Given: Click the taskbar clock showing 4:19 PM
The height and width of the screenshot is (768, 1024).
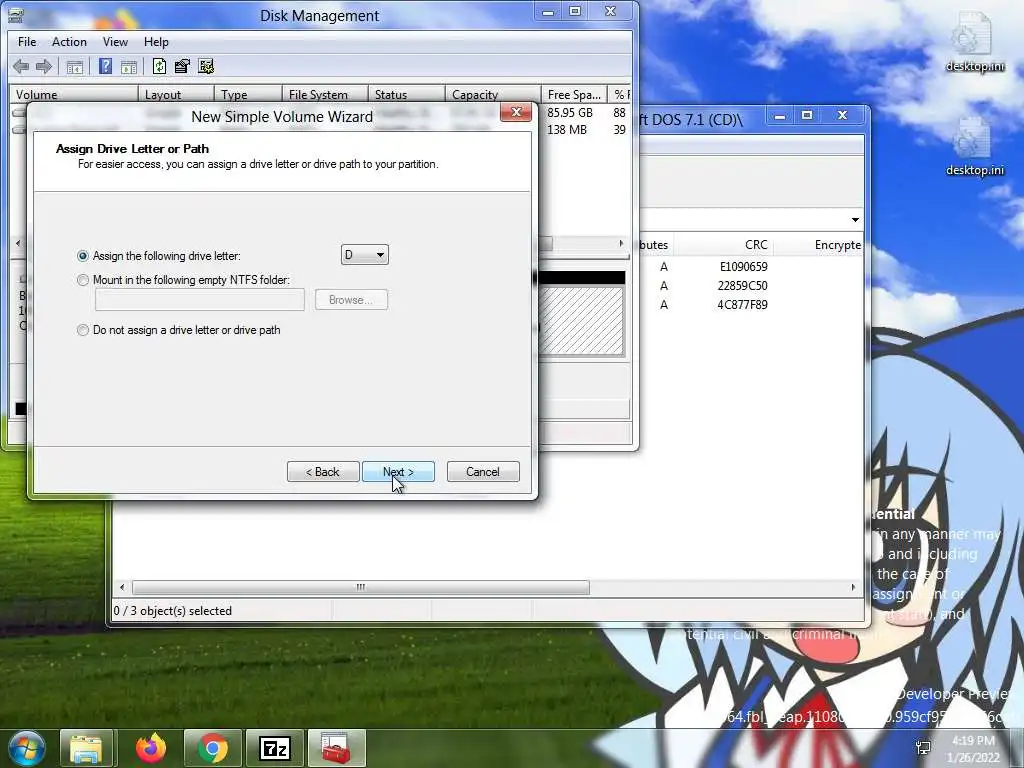Looking at the screenshot, I should (973, 748).
